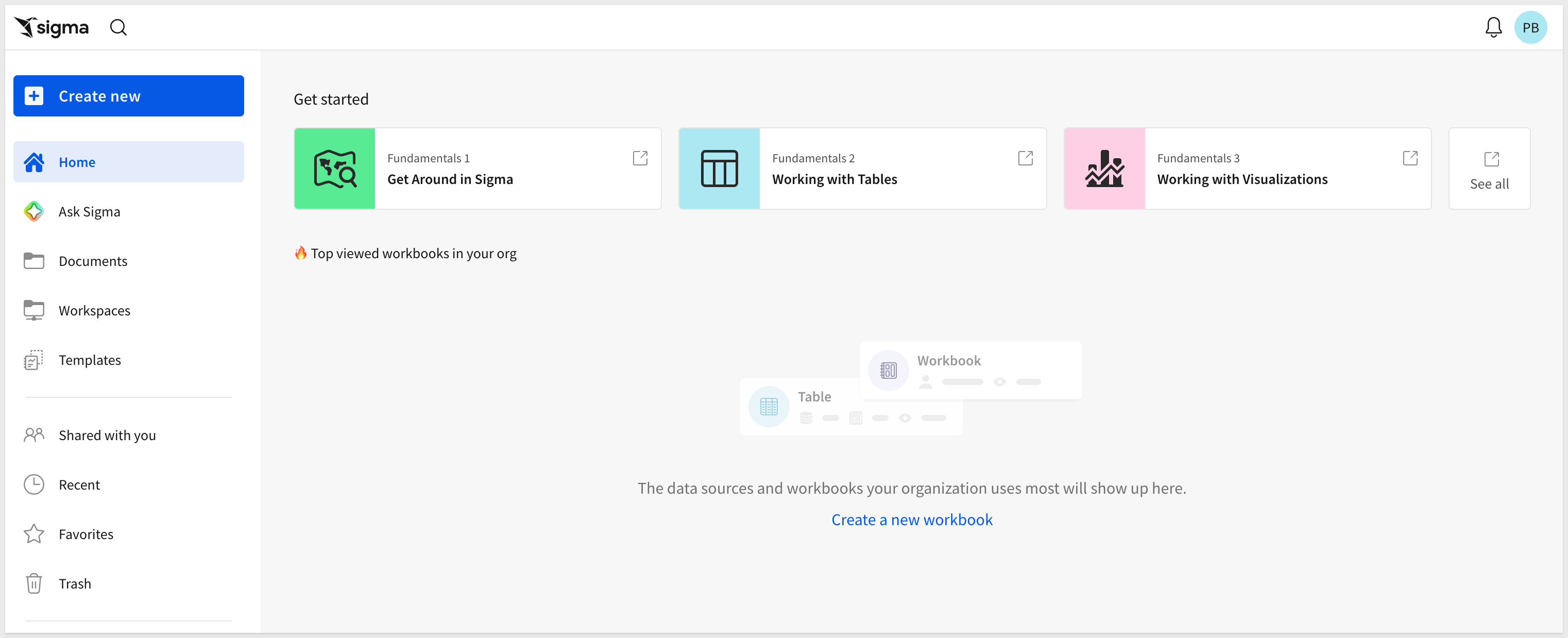
Task: Click the Sigma logo
Action: pos(52,27)
